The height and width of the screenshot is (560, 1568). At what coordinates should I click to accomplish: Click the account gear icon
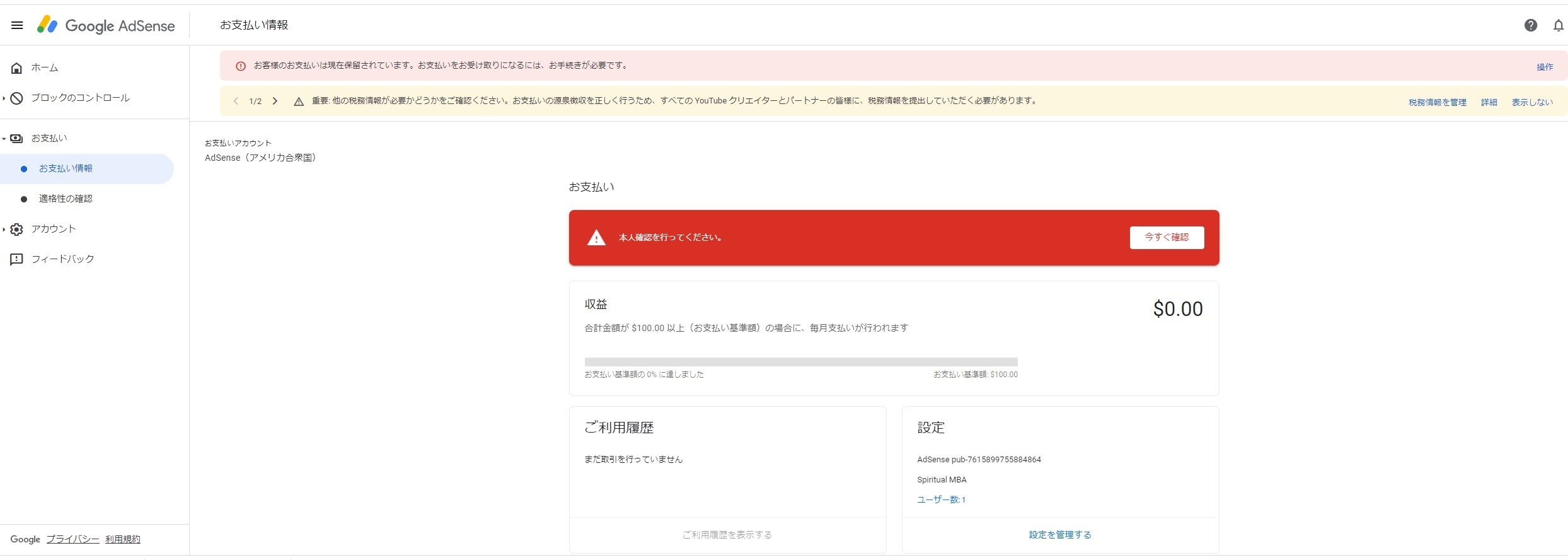click(x=17, y=229)
